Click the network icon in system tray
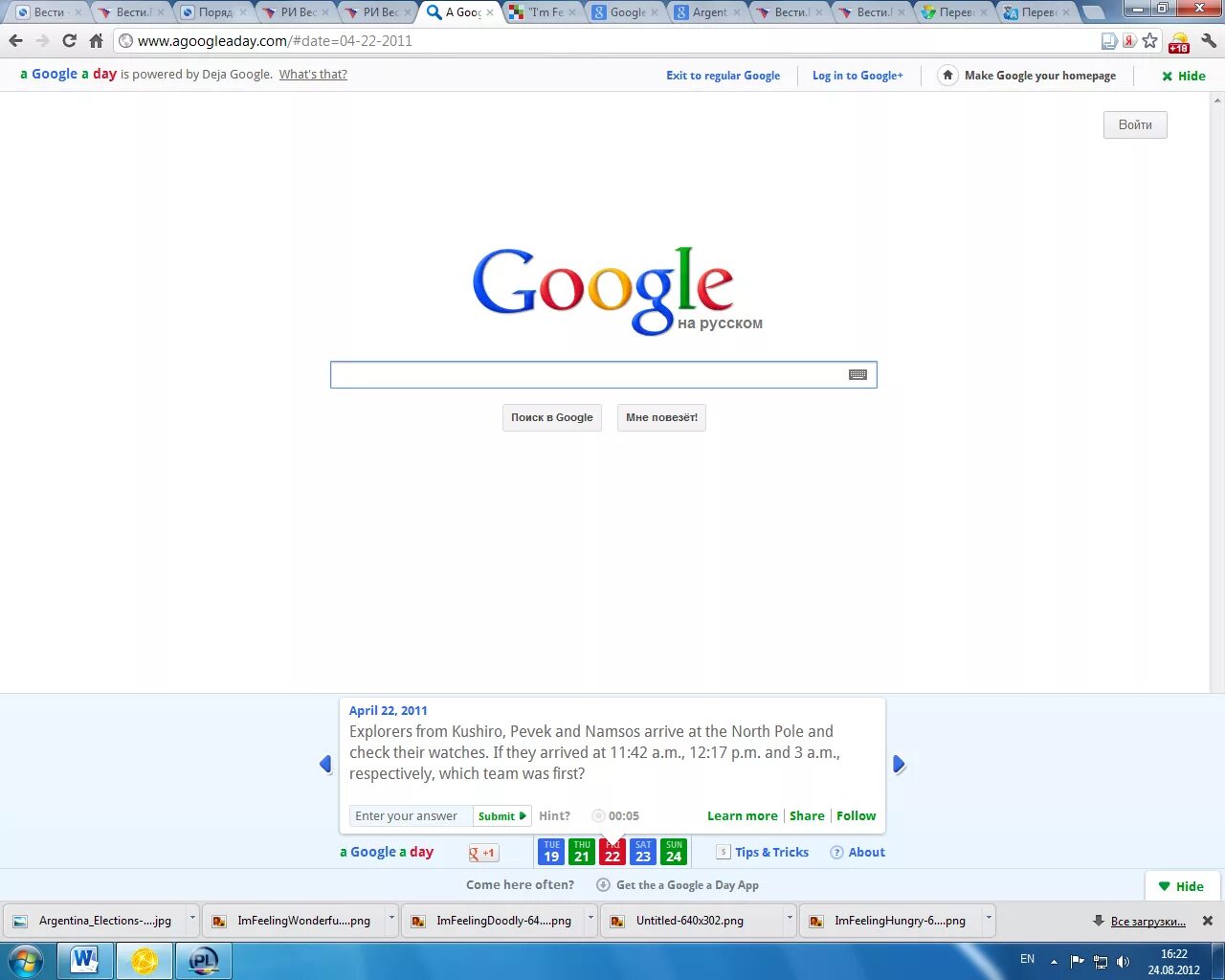 tap(1101, 962)
